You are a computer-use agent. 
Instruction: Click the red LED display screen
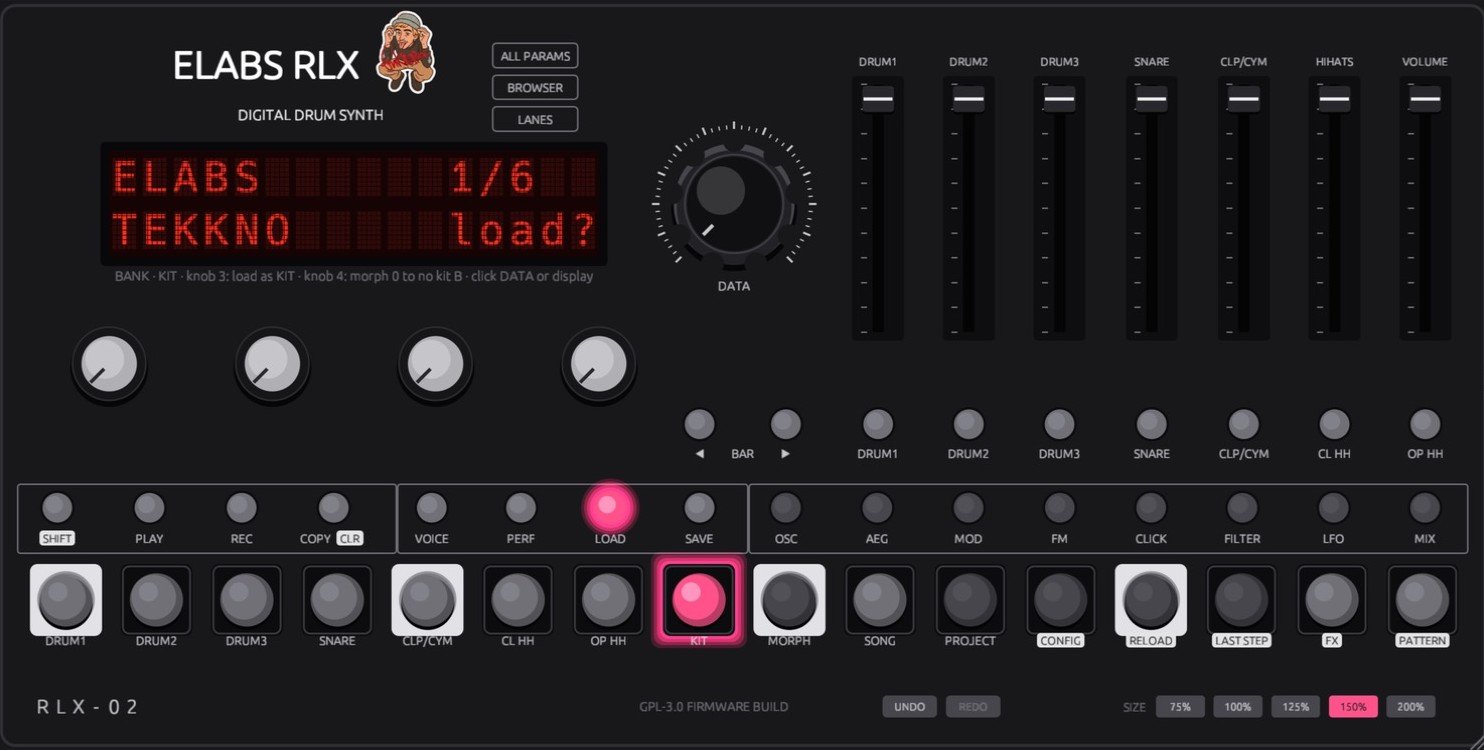(354, 204)
